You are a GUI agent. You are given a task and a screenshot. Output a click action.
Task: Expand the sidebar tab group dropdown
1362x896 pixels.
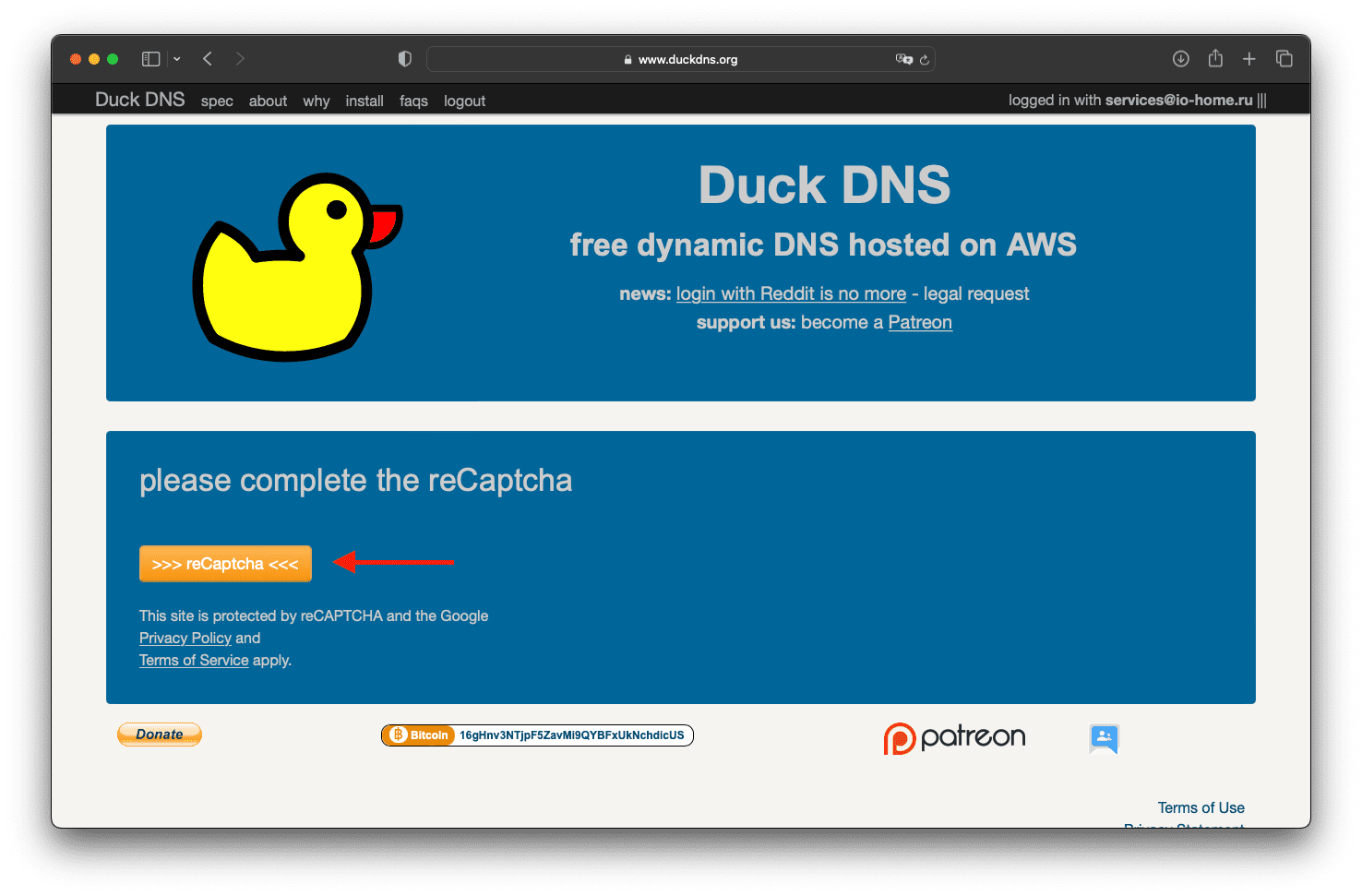point(177,59)
